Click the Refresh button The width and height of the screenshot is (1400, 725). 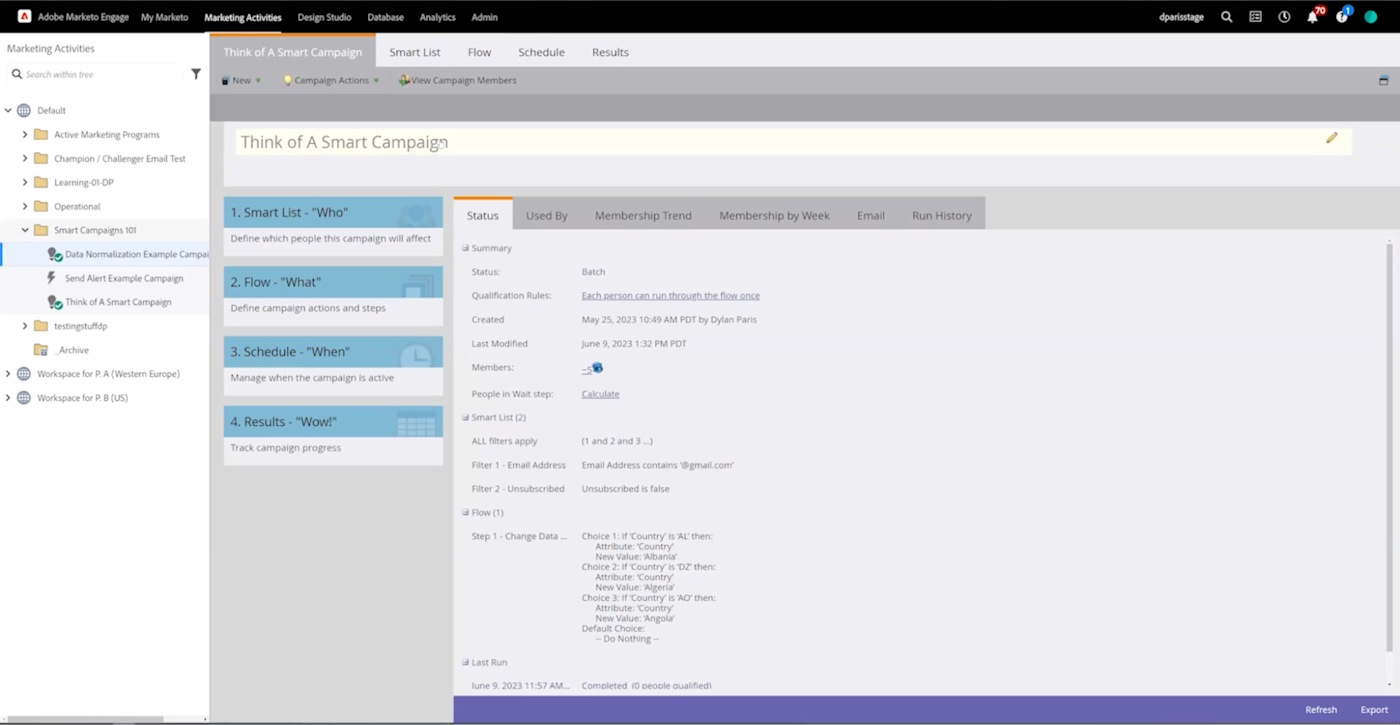[1321, 710]
